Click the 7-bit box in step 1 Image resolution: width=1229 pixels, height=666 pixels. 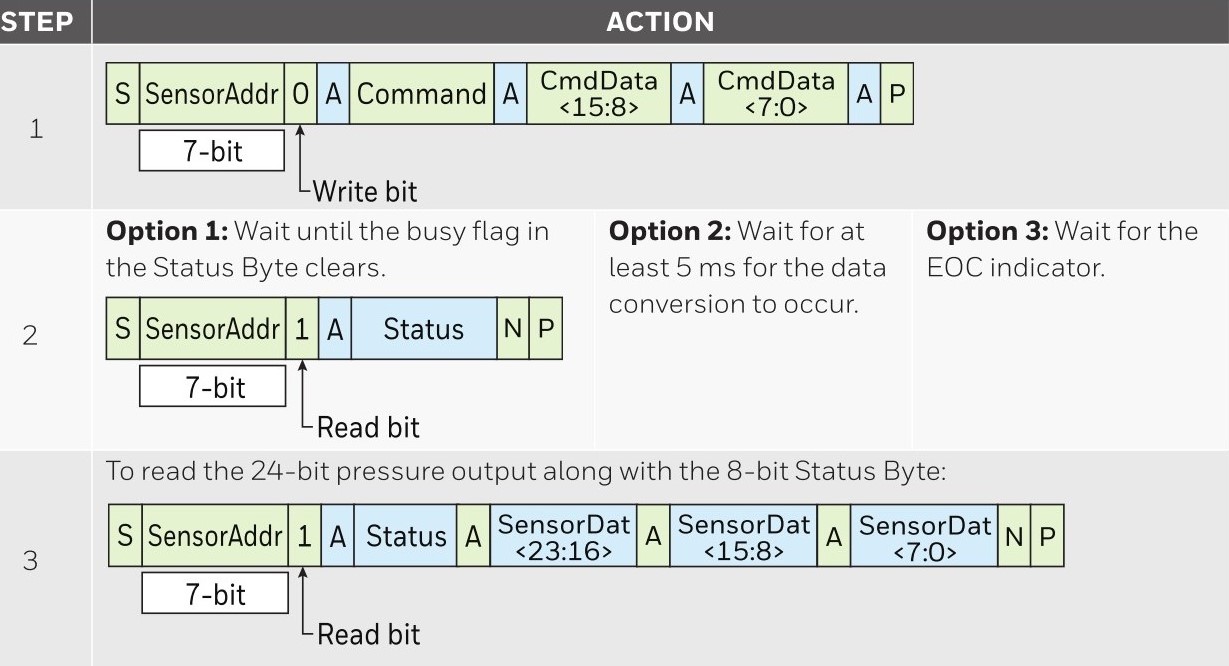[212, 152]
